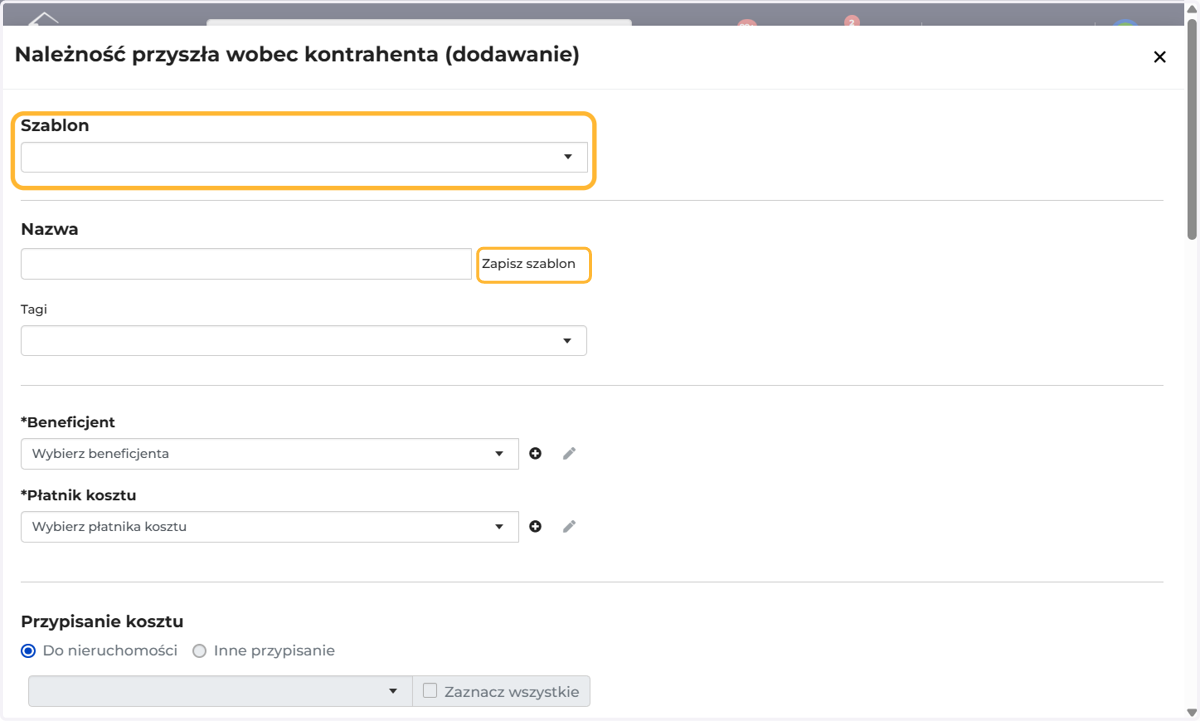Viewport: 1200px width, 721px height.
Task: Check the Zaznacz wszystkie checkbox
Action: tap(430, 690)
